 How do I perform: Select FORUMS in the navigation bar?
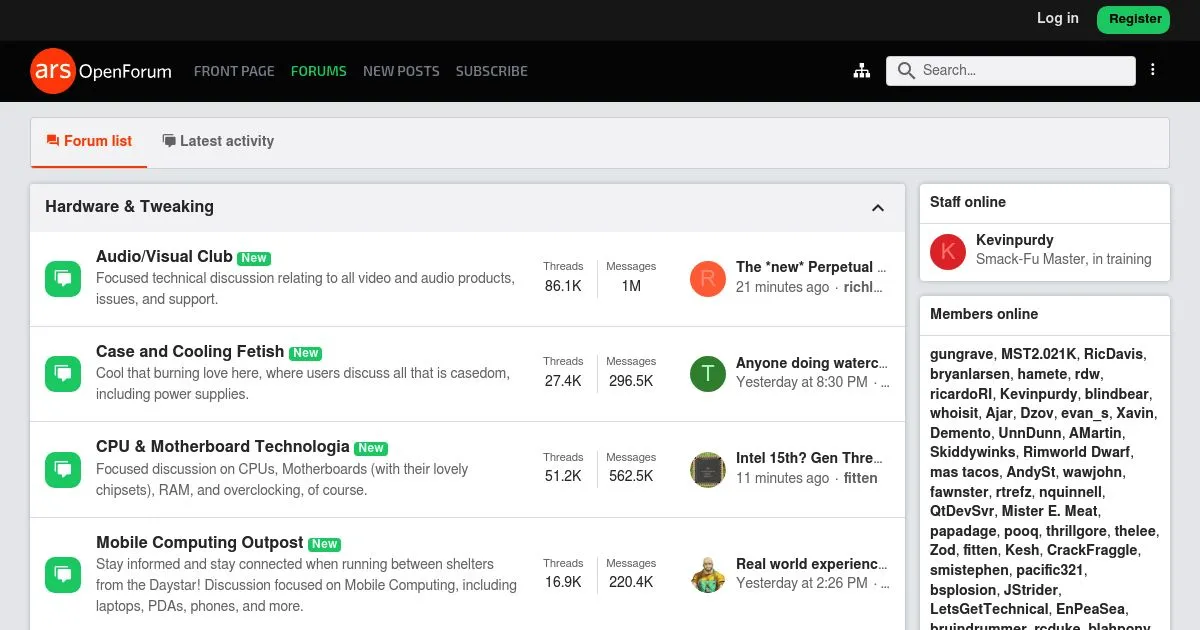(x=319, y=71)
